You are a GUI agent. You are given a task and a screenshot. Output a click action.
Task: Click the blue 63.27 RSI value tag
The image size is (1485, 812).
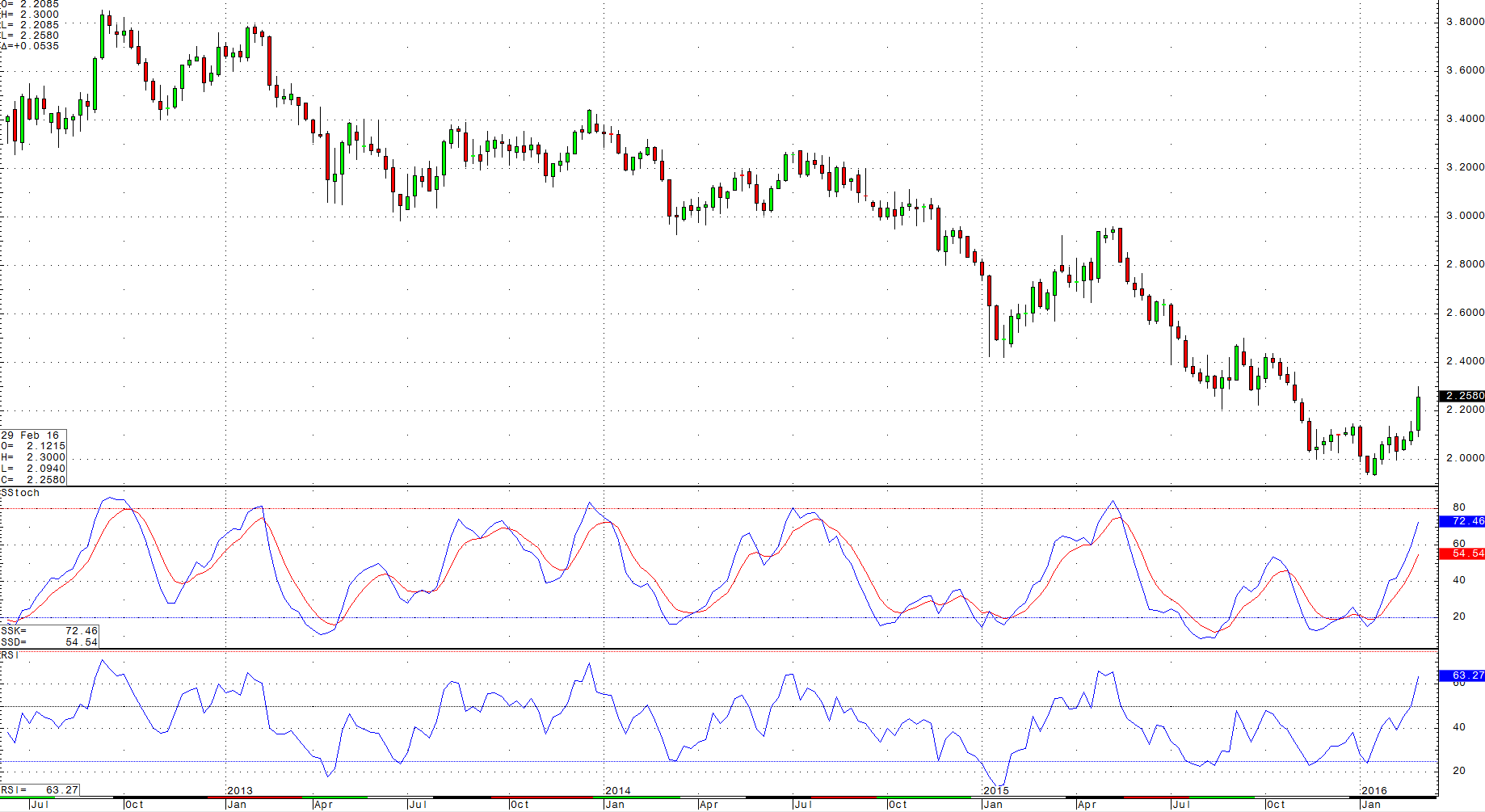pyautogui.click(x=1462, y=675)
